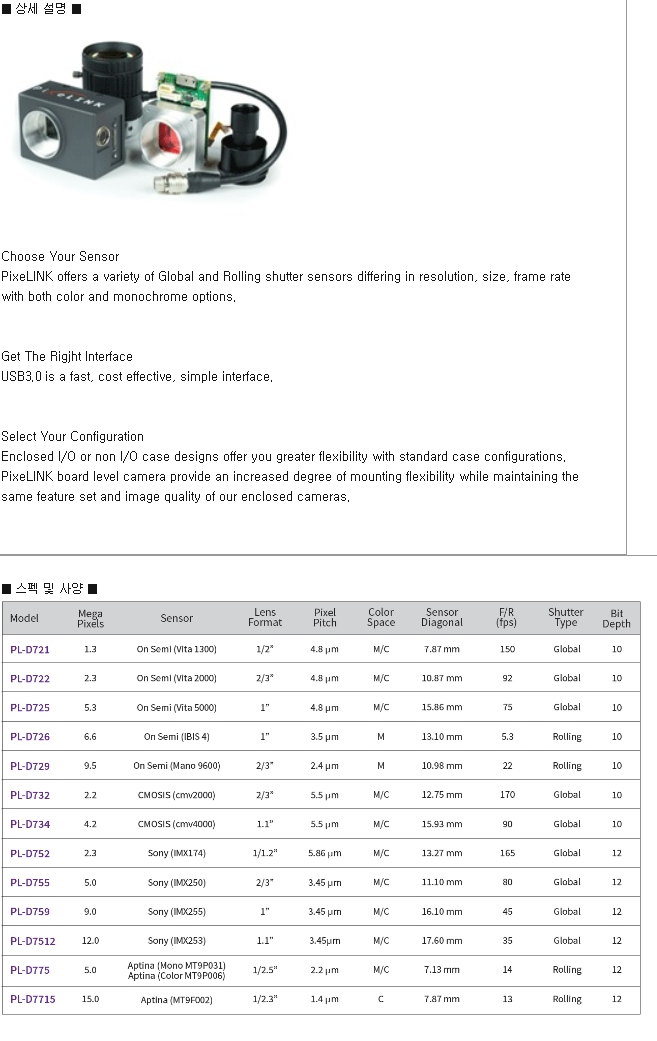Image resolution: width=657 pixels, height=1041 pixels.
Task: Click the PL-D7715 model name
Action: coord(33,999)
